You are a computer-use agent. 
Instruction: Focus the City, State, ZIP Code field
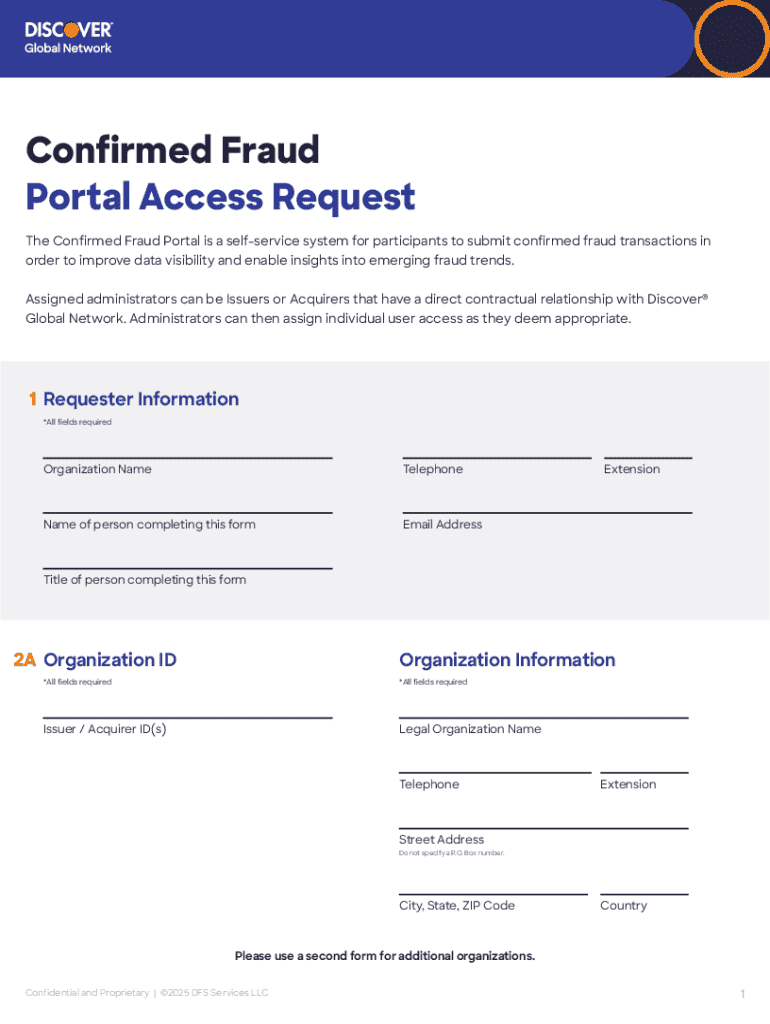493,884
